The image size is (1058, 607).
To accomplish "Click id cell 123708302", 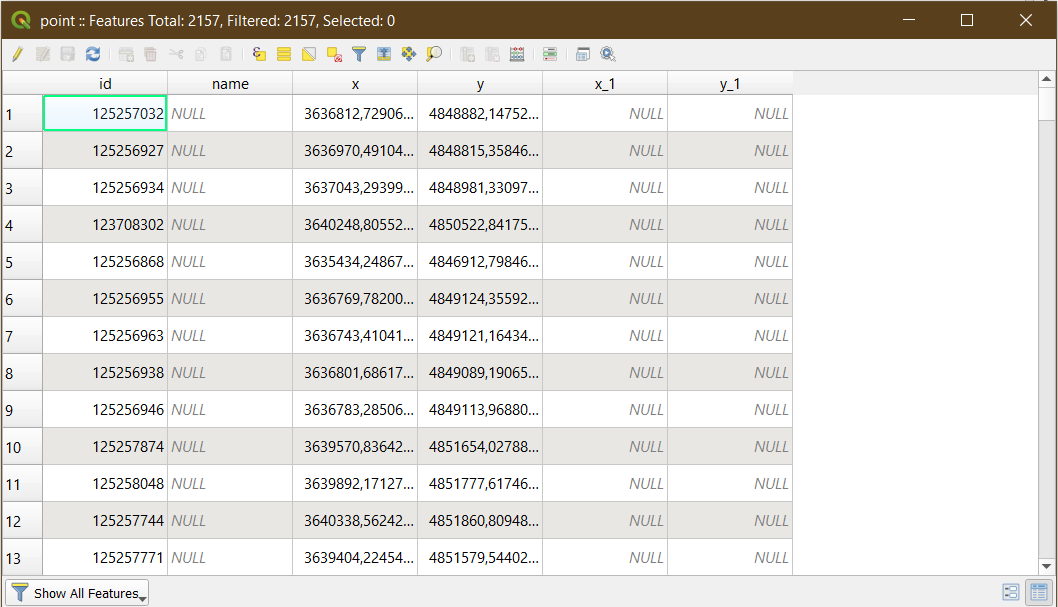I will [105, 225].
